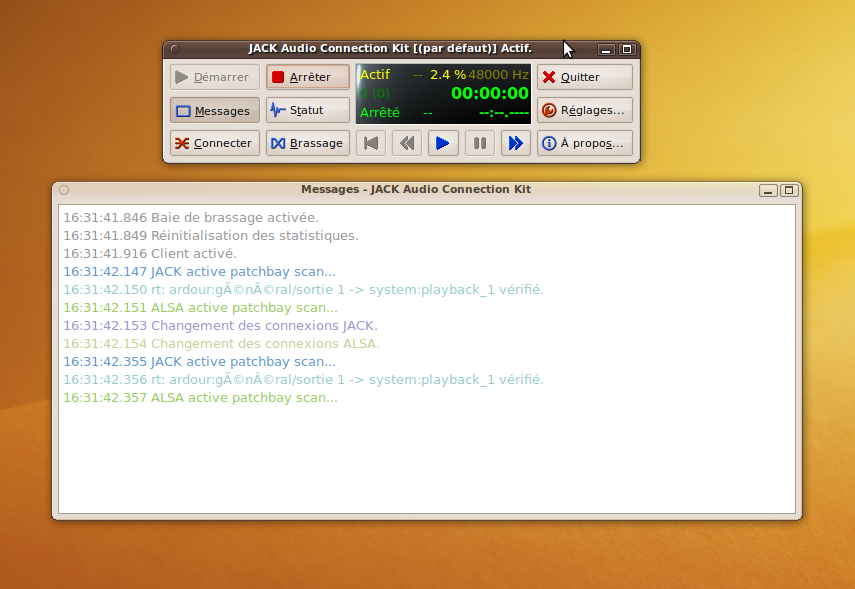Click the 2.4 % CPU load value

[x=448, y=74]
